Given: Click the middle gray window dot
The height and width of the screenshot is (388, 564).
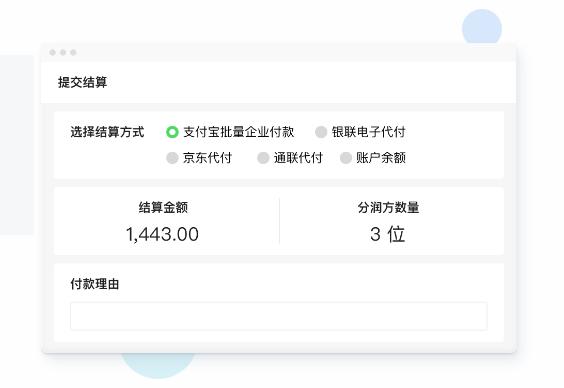Looking at the screenshot, I should [63, 53].
